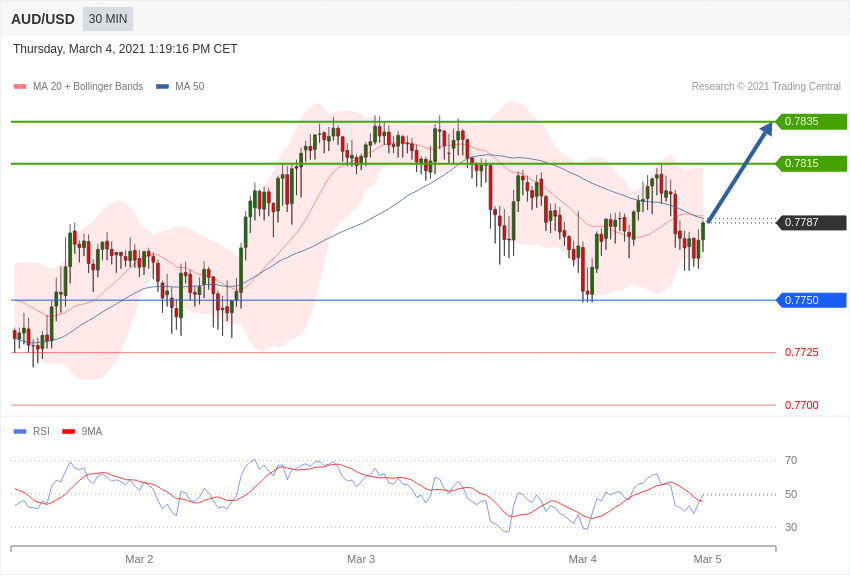The image size is (850, 576).
Task: Click the 0.7725 support price label
Action: coord(802,353)
